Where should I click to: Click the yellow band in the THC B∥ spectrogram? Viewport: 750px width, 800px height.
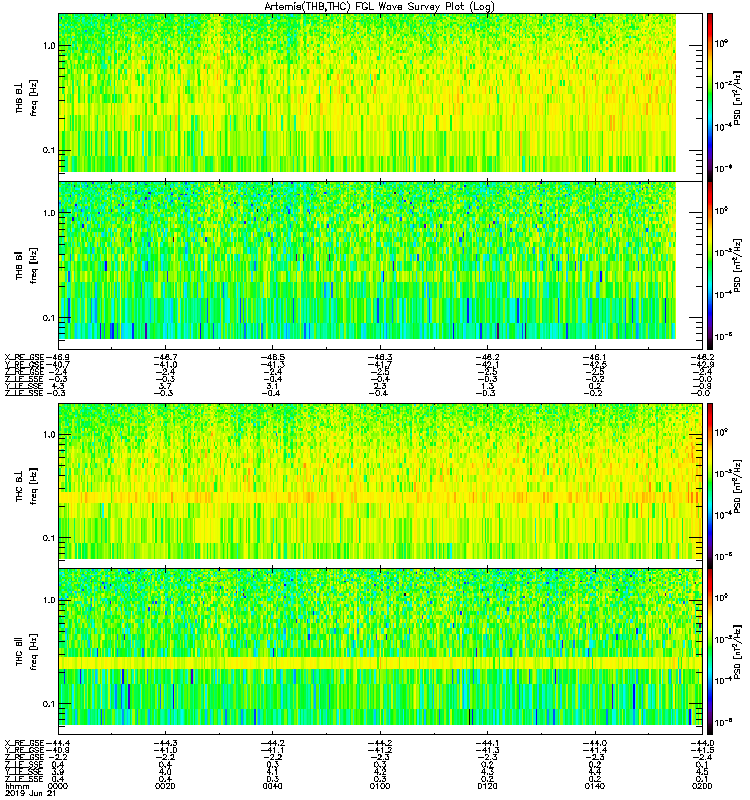click(381, 663)
